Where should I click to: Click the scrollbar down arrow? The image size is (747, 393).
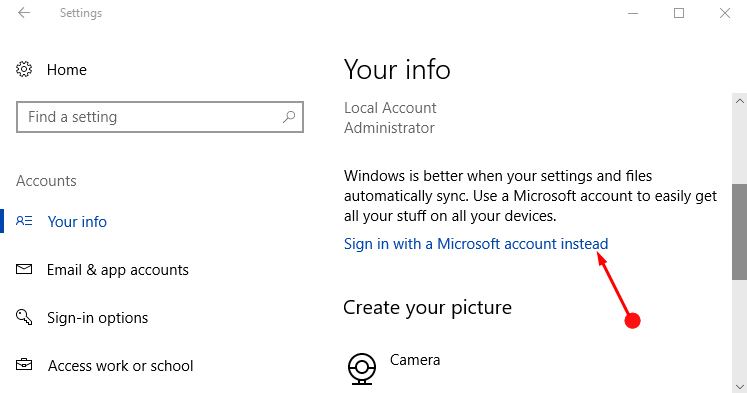click(x=739, y=386)
